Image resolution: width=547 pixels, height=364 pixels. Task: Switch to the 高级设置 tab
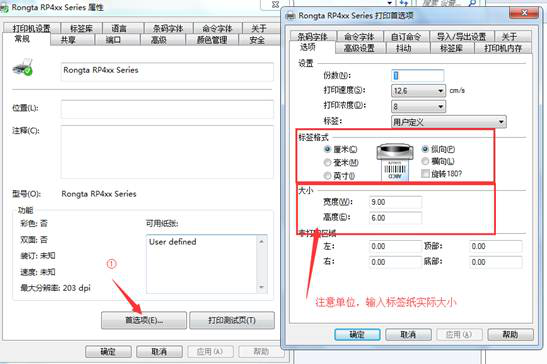359,48
